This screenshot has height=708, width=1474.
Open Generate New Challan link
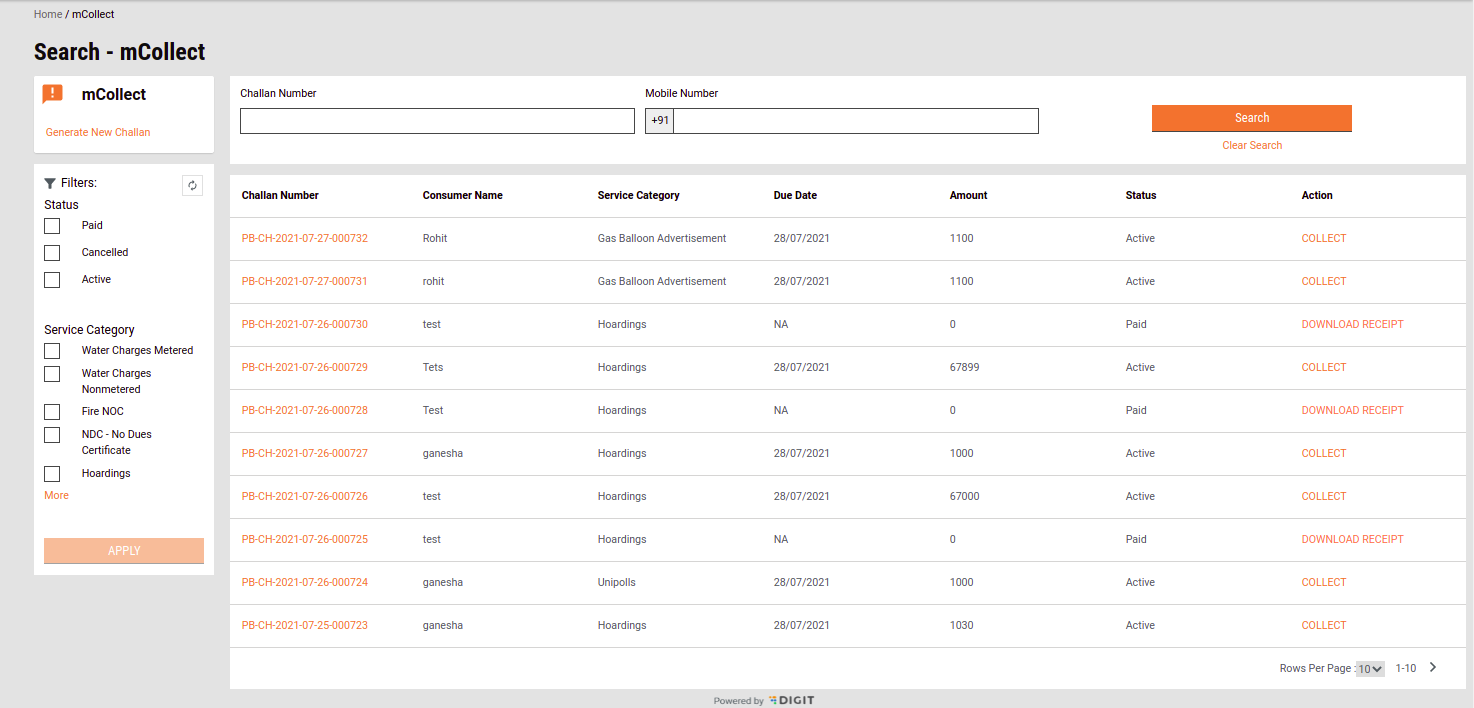click(x=98, y=133)
